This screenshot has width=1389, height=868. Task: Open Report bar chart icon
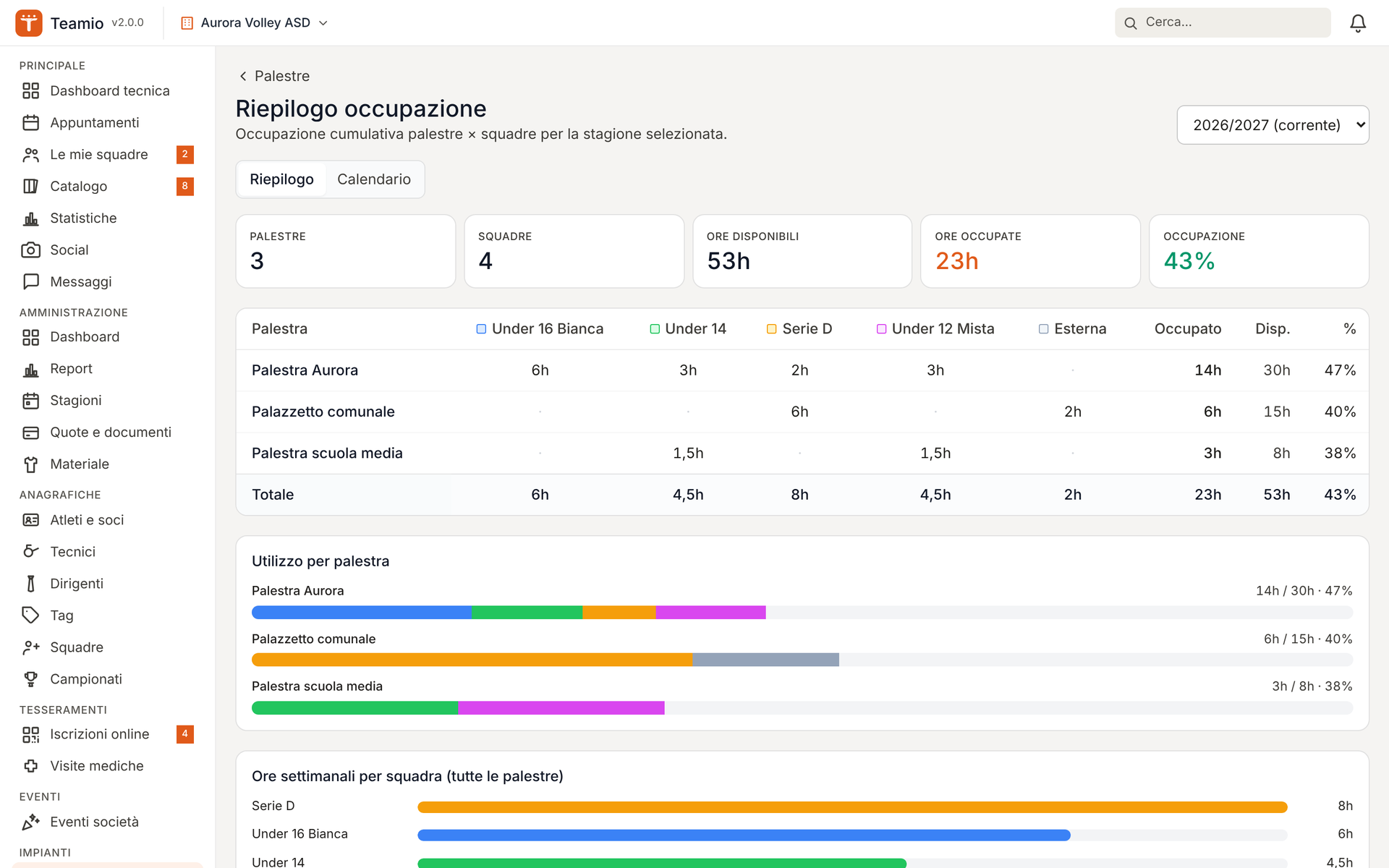pos(30,369)
